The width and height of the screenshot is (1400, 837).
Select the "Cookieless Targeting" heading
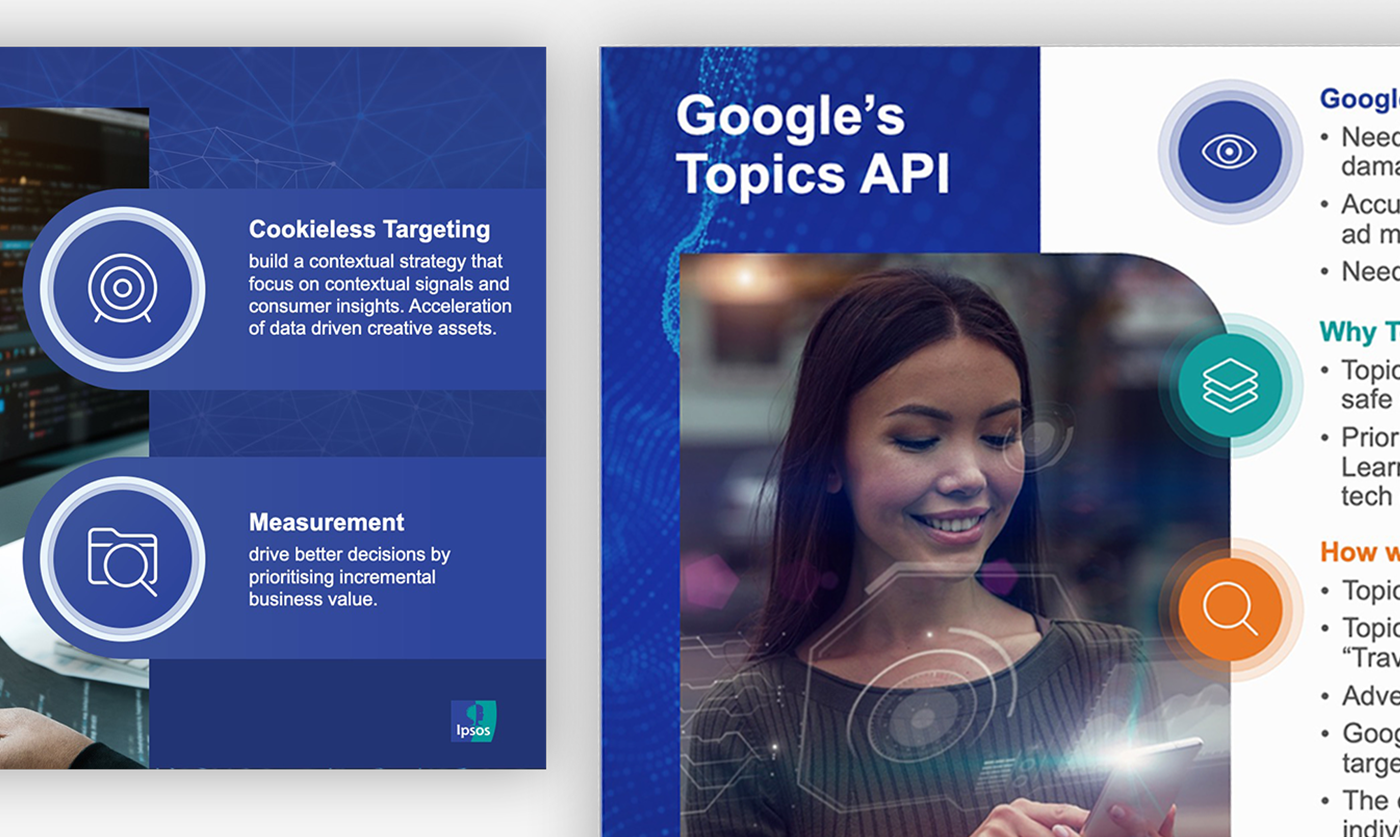369,230
